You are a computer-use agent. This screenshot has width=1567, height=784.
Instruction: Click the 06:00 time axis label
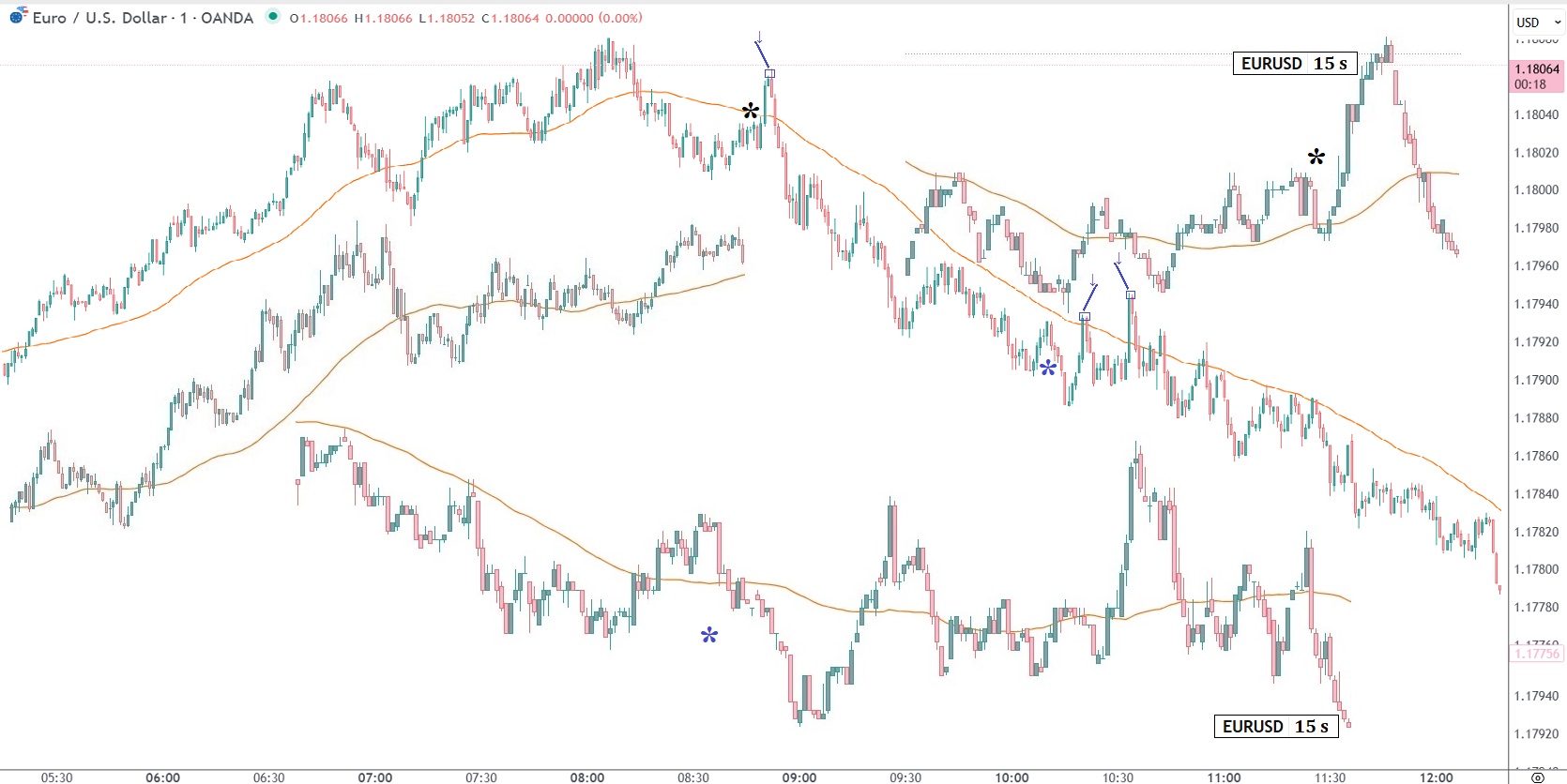[163, 777]
